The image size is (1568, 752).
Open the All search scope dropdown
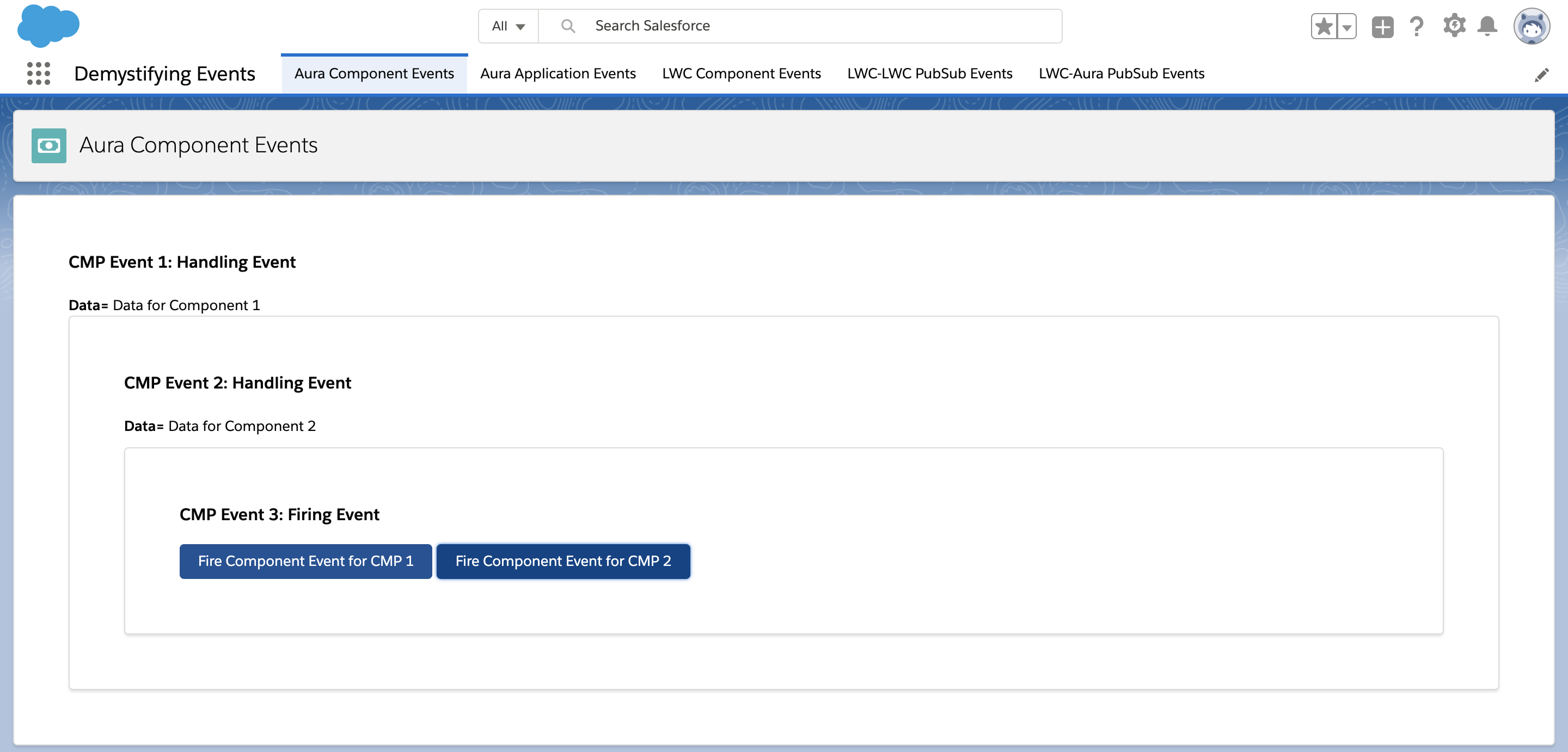point(509,26)
